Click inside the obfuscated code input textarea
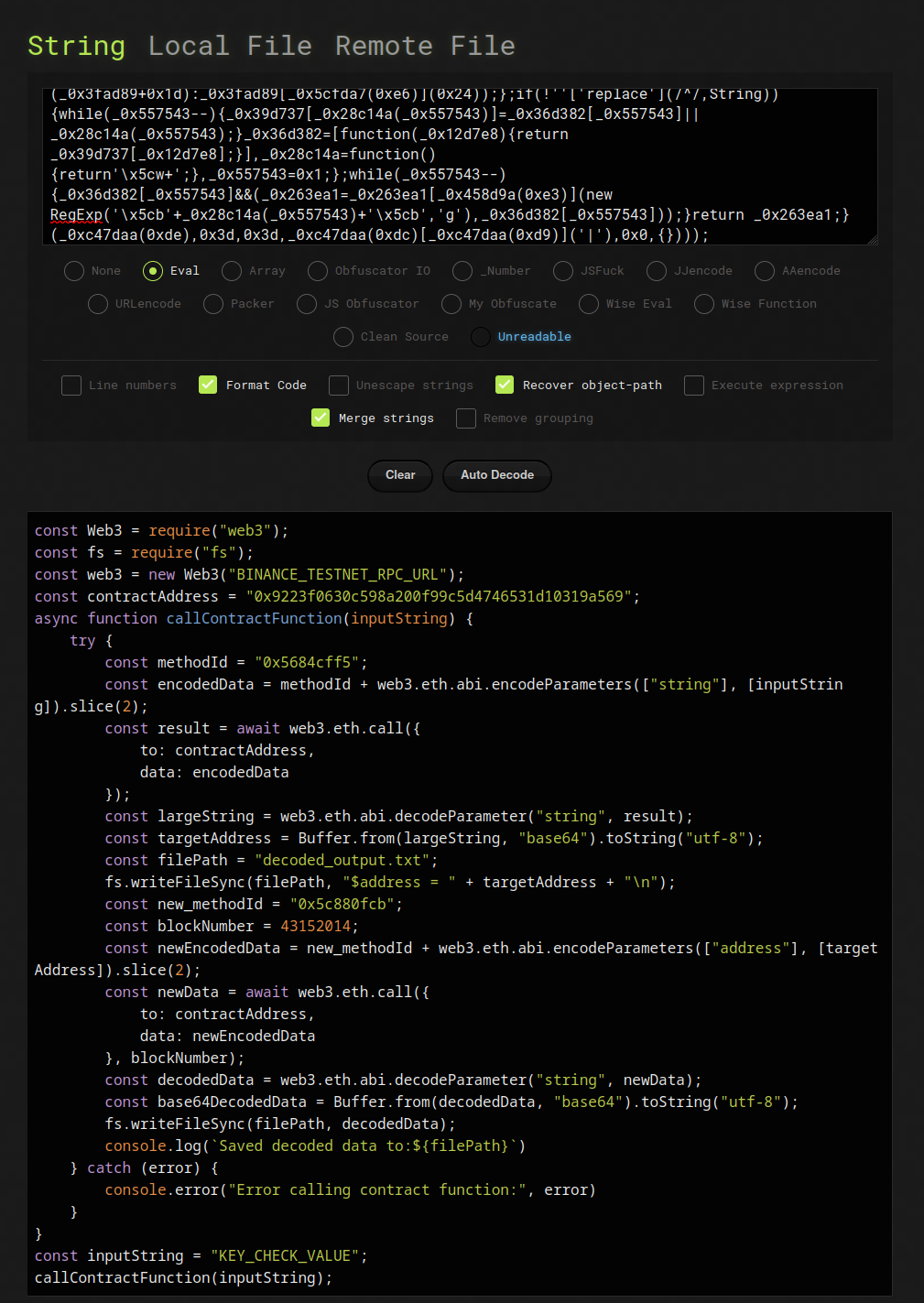 coord(460,167)
